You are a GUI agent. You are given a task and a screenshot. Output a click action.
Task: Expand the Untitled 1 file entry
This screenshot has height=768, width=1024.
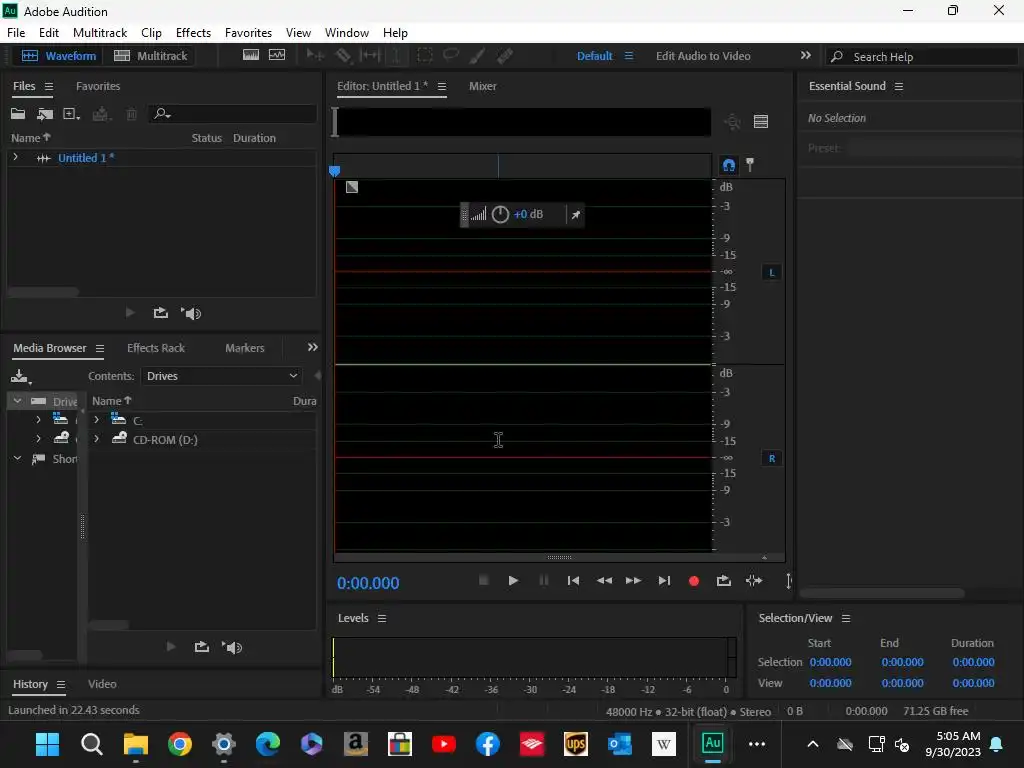tap(15, 157)
